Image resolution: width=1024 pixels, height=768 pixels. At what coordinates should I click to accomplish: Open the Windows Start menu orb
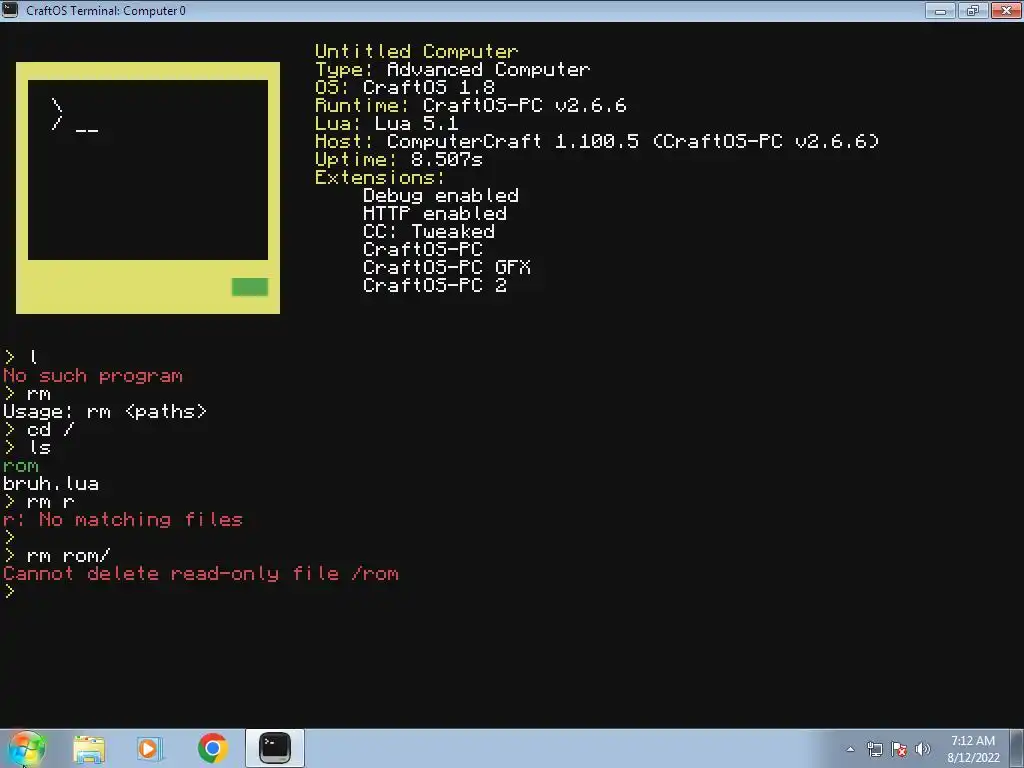coord(26,748)
